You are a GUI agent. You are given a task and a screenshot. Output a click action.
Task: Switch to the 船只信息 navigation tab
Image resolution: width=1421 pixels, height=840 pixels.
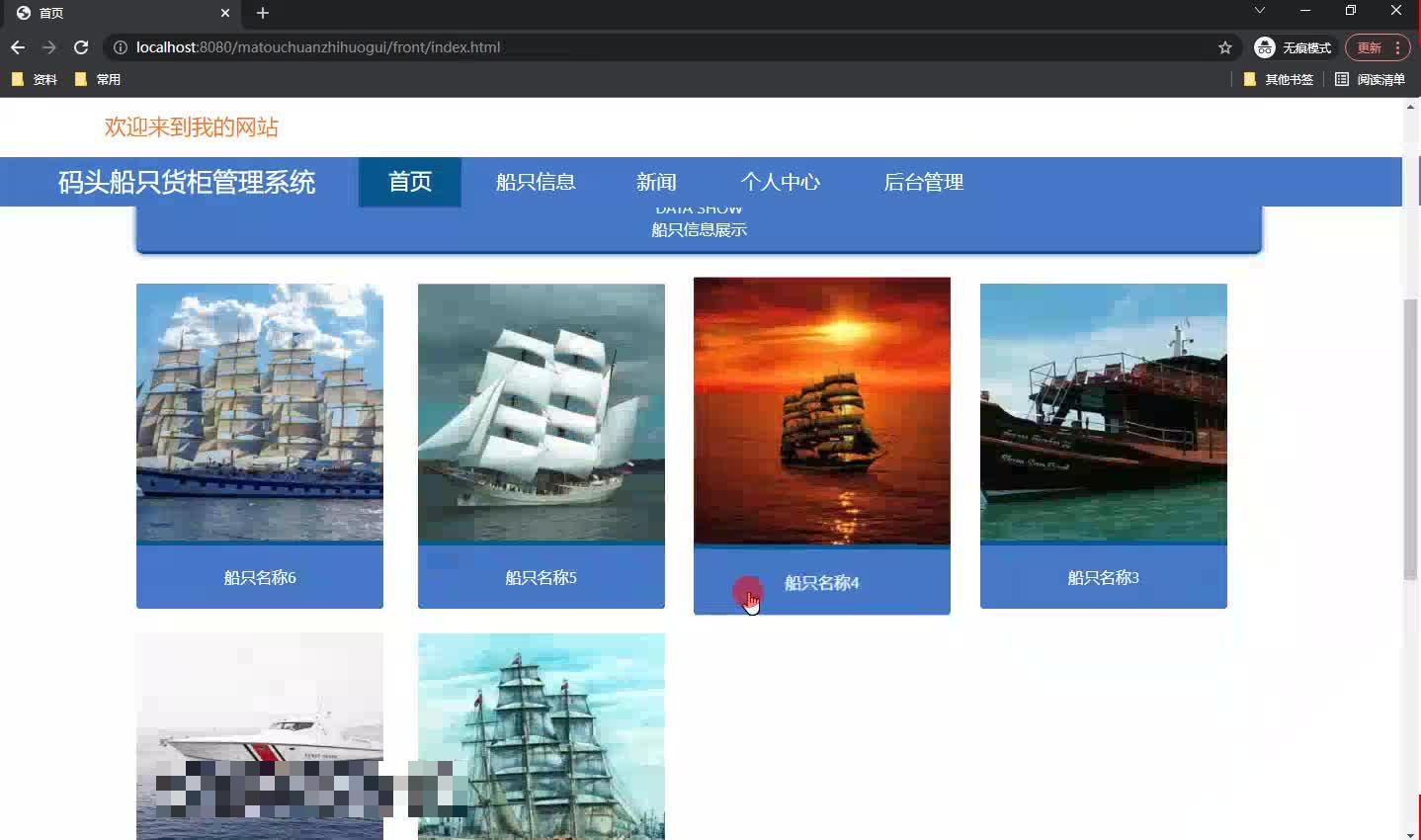(x=536, y=182)
